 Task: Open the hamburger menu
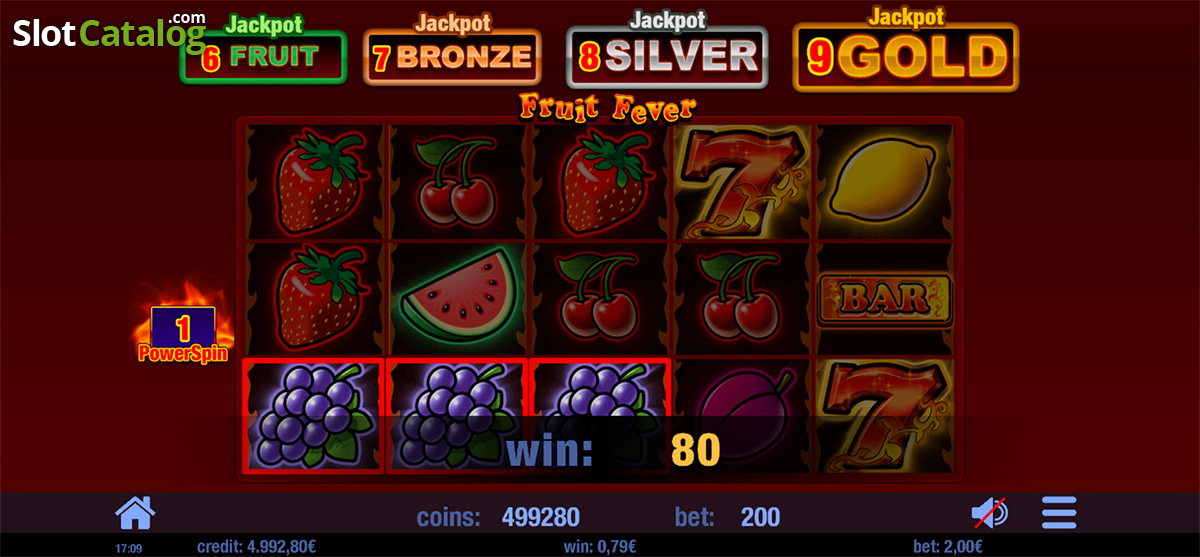point(1059,513)
